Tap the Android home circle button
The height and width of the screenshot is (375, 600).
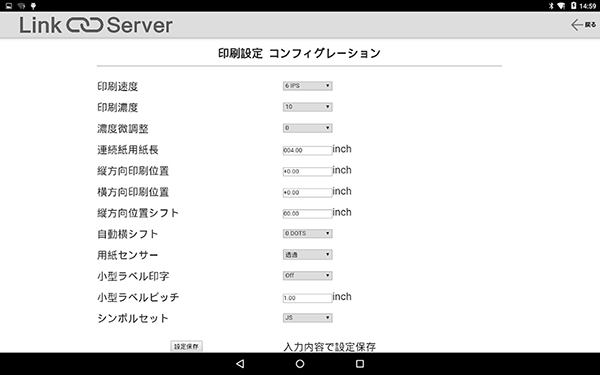(x=300, y=364)
